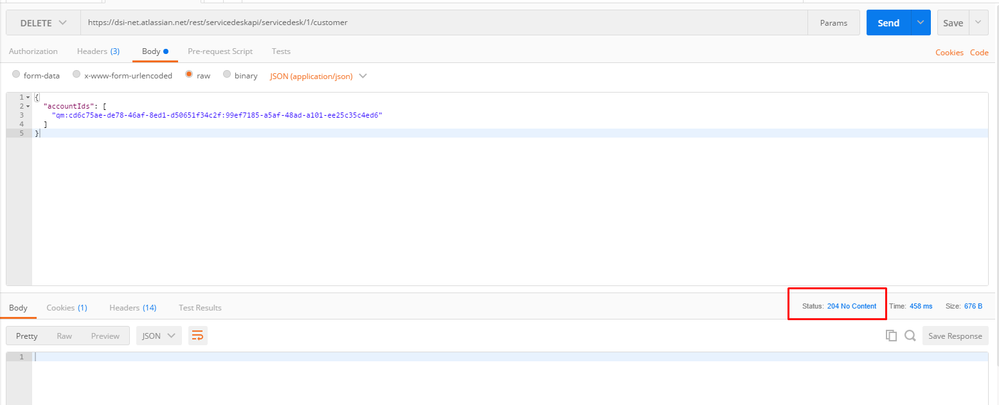Search the response with the magnifier icon
Screen dimensions: 999x405
910,336
